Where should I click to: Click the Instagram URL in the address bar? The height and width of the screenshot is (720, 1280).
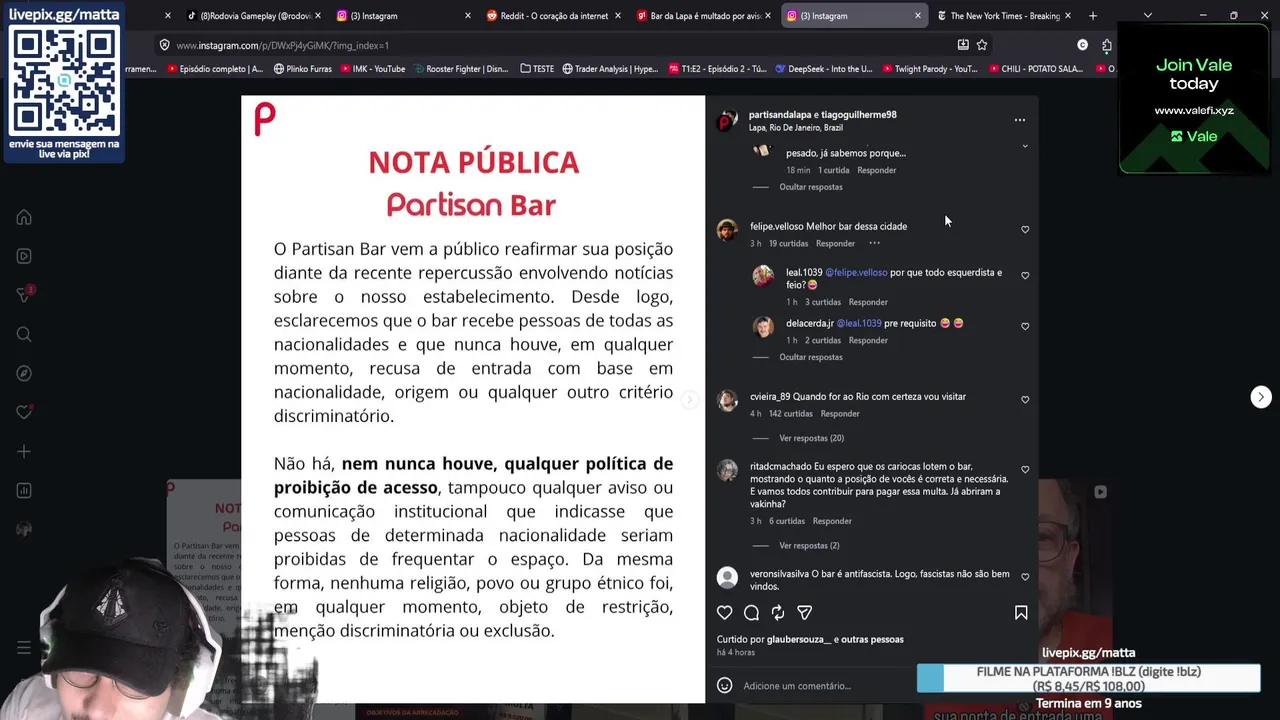(282, 45)
